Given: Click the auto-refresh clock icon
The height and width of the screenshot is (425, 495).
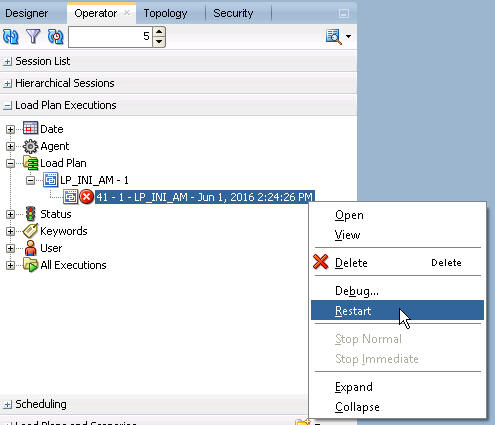Looking at the screenshot, I should [x=55, y=36].
